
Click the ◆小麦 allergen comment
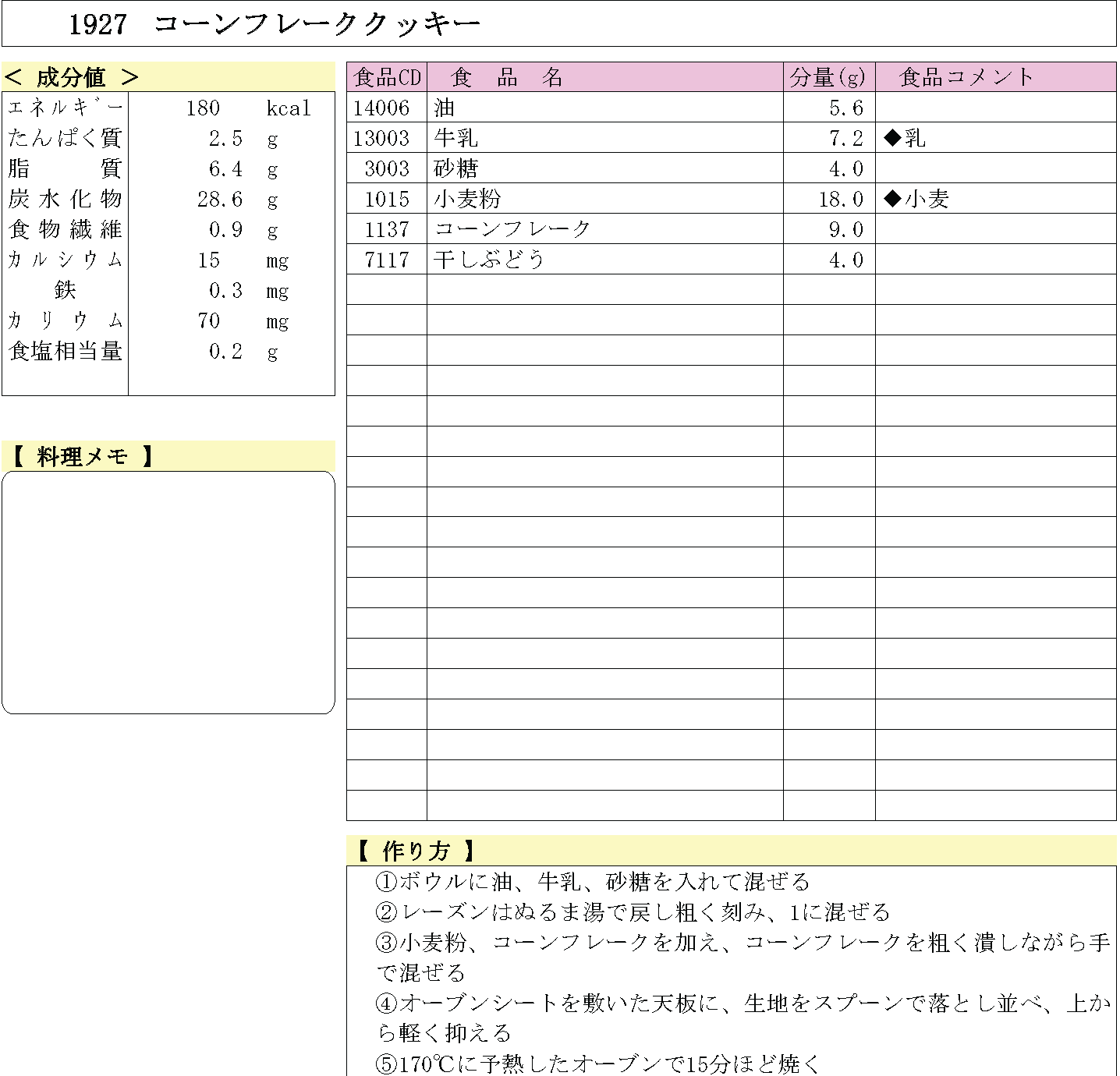[916, 199]
